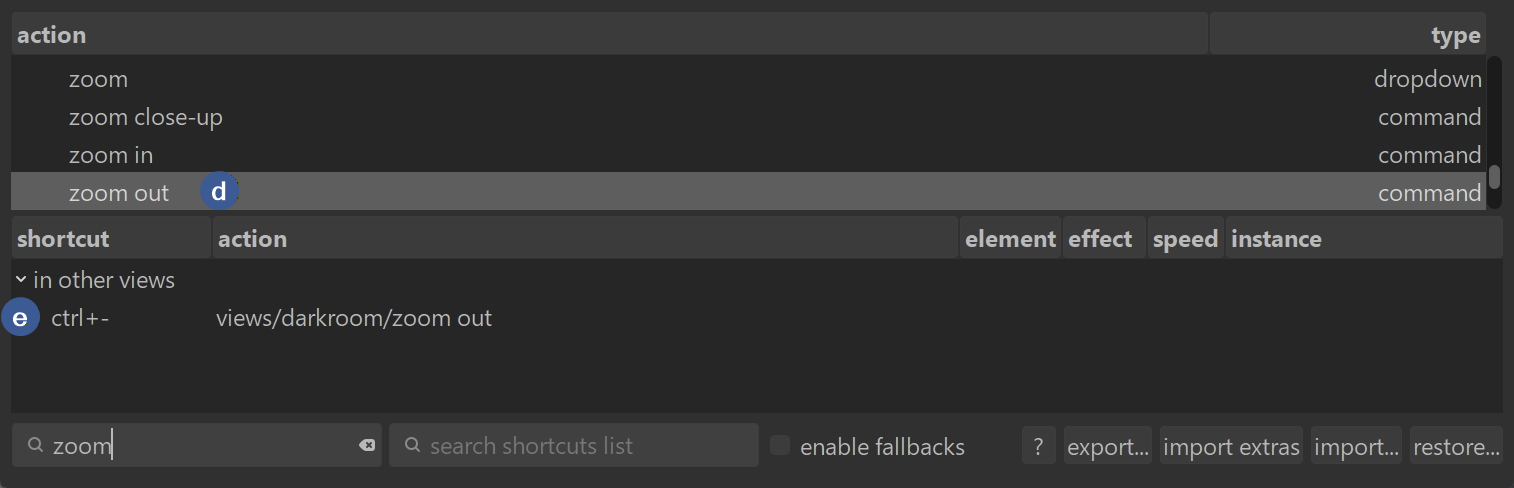This screenshot has height=488, width=1514.
Task: Click the export... button
Action: click(1107, 446)
